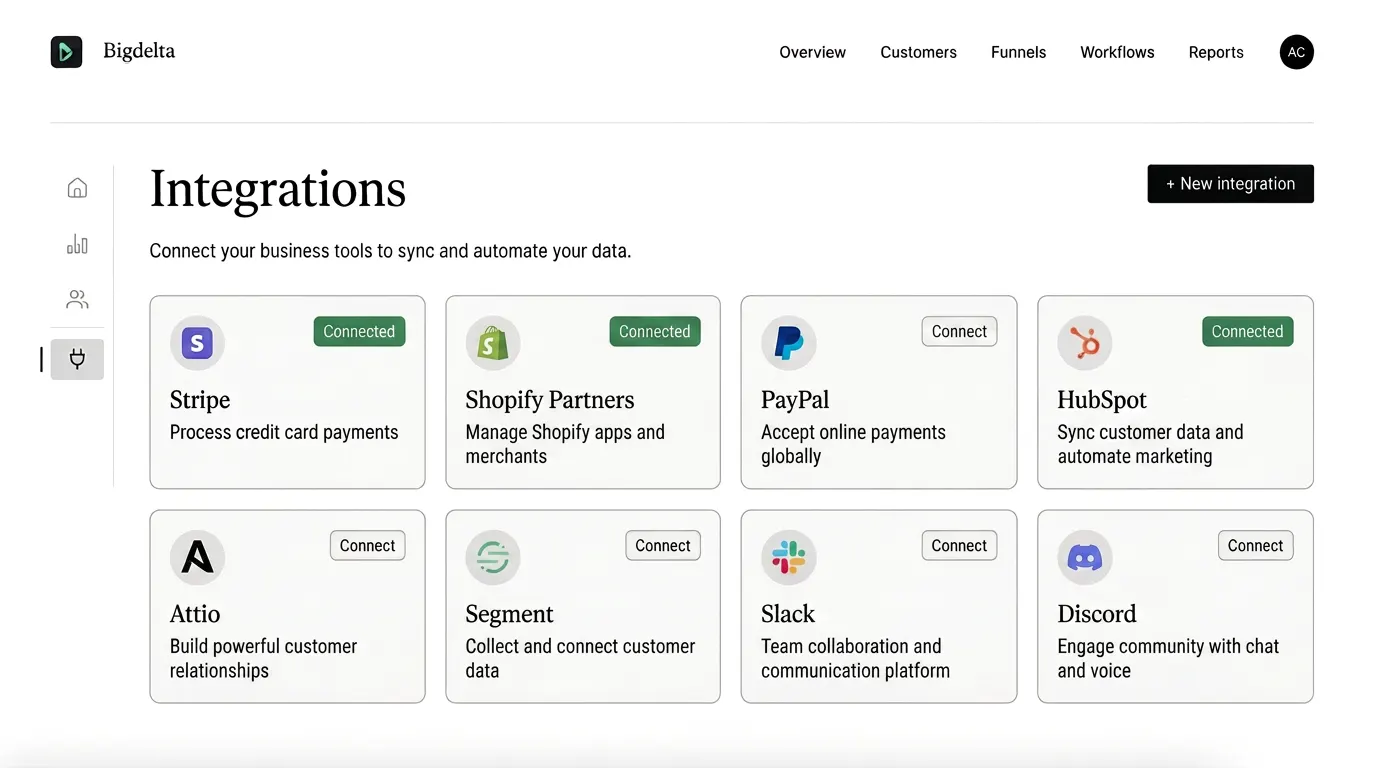
Task: Go to the Overview menu item
Action: pyautogui.click(x=813, y=52)
